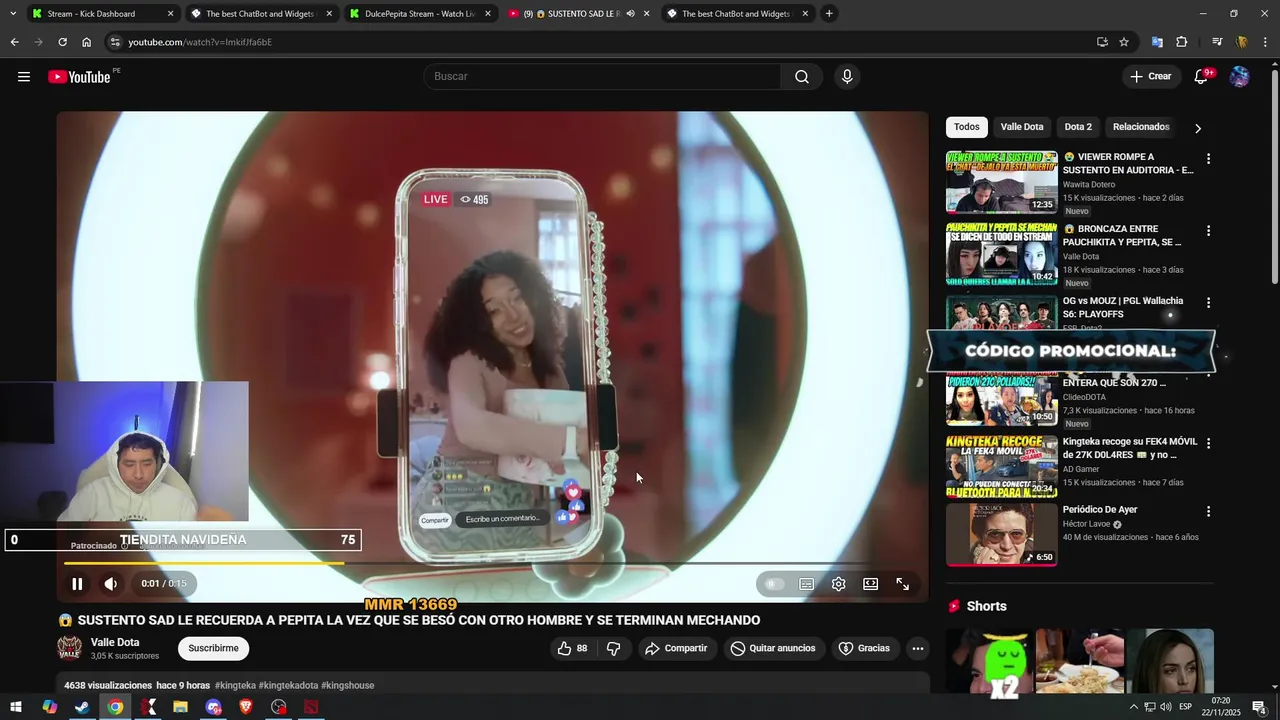Open VIEWER ROMPE A SUSTENTO thumbnail
The height and width of the screenshot is (720, 1280).
[x=1001, y=182]
